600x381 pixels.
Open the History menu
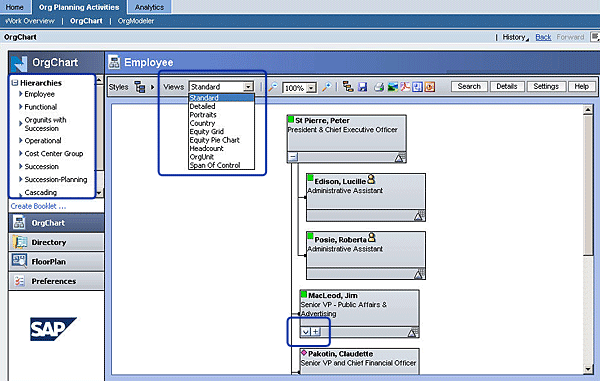515,37
